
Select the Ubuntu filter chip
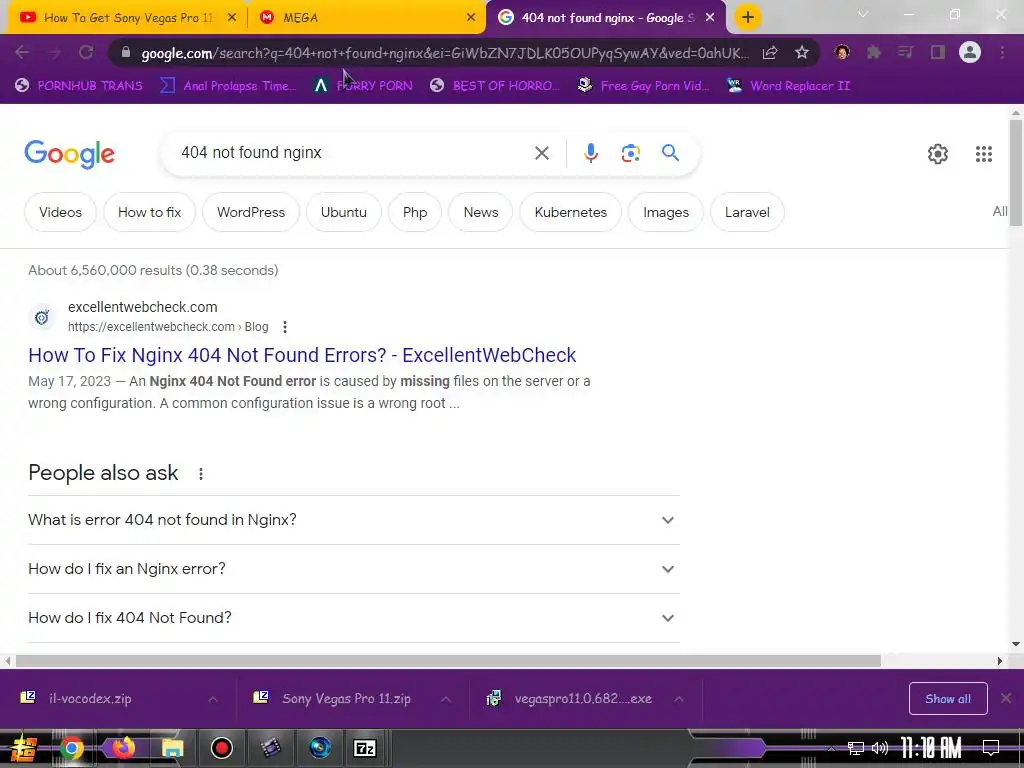[x=344, y=212]
